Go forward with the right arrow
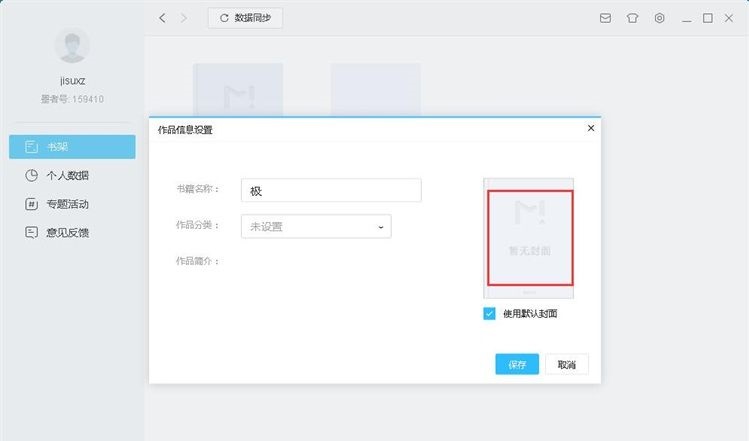Image resolution: width=749 pixels, height=441 pixels. tap(184, 18)
